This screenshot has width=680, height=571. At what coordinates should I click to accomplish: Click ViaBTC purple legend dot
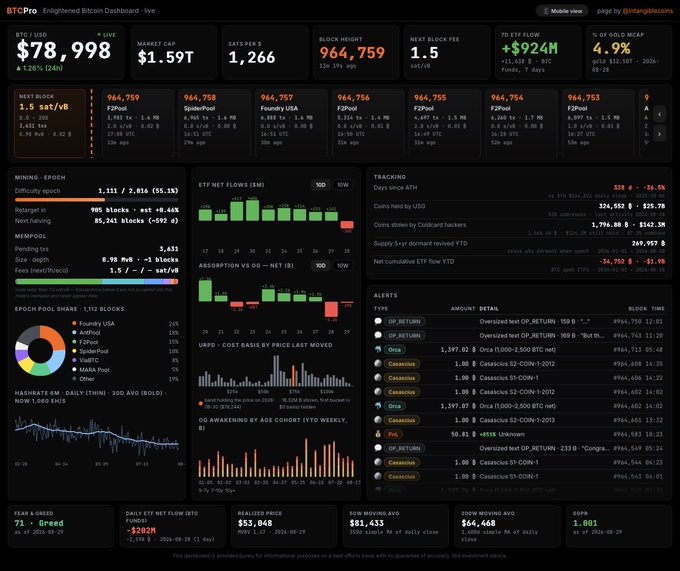click(74, 360)
